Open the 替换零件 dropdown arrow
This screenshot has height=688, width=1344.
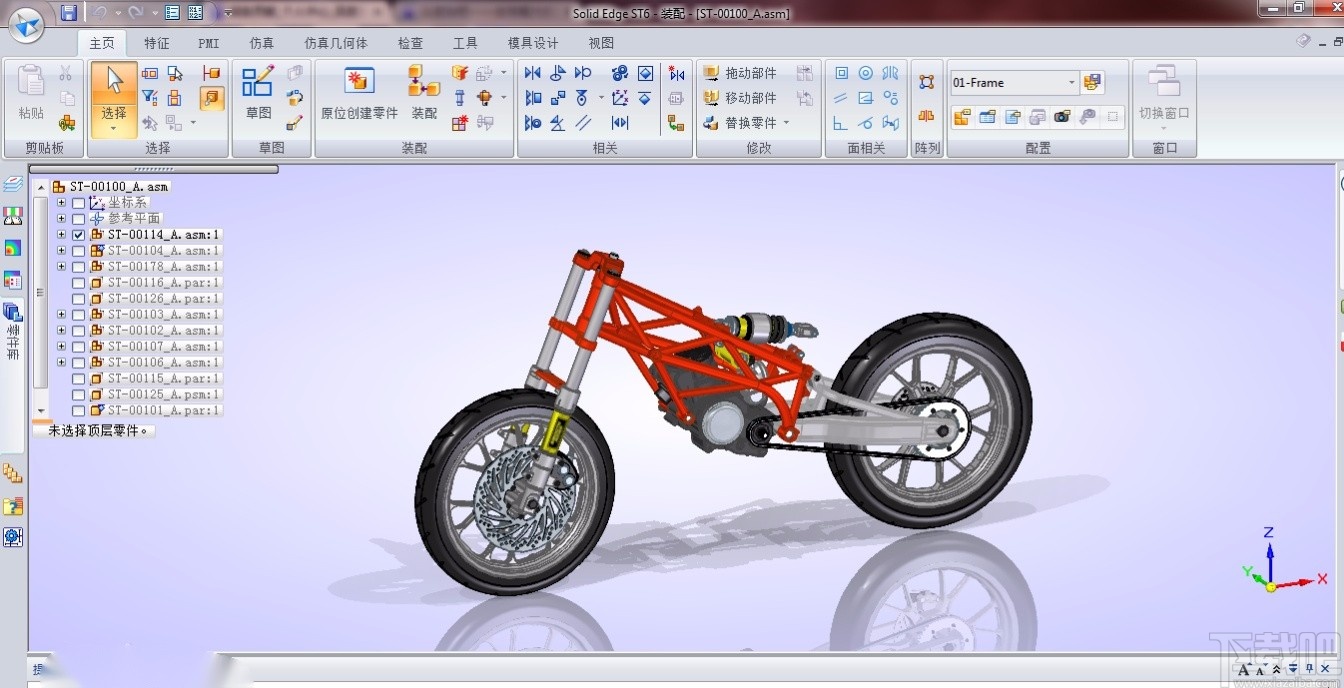[x=786, y=123]
